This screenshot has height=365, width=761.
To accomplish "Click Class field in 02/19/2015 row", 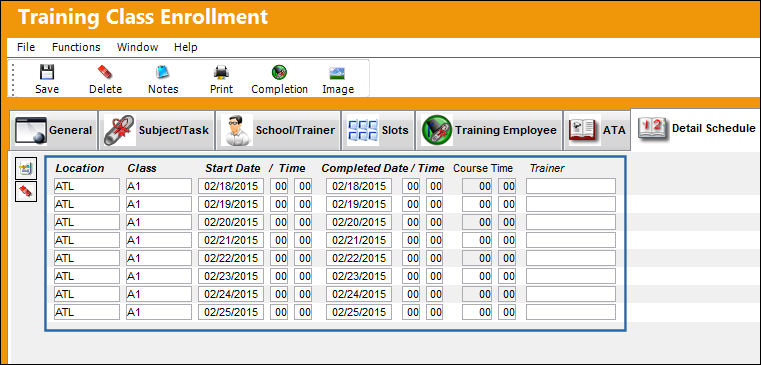I will [159, 204].
